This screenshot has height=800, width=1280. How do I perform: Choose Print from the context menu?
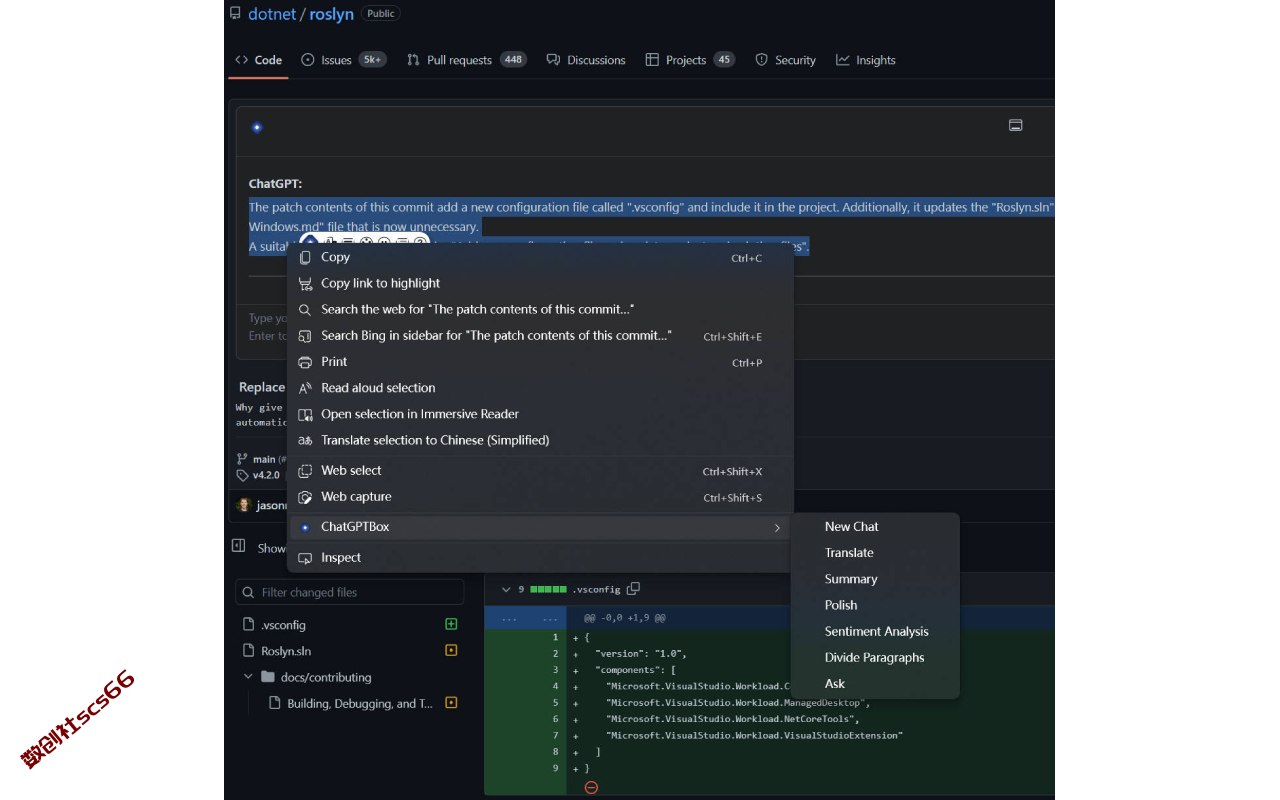pyautogui.click(x=541, y=361)
